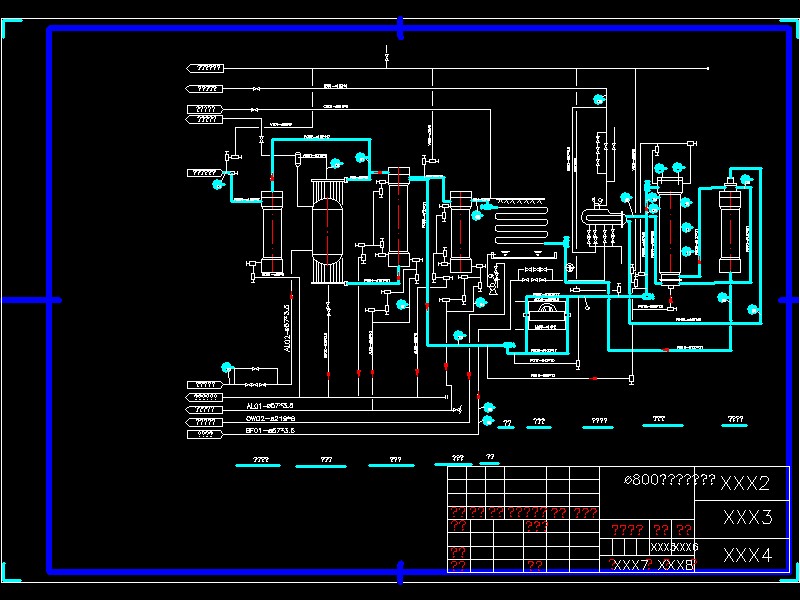This screenshot has height=600, width=800.
Task: Click the XXX7 text in title block
Action: 631,565
